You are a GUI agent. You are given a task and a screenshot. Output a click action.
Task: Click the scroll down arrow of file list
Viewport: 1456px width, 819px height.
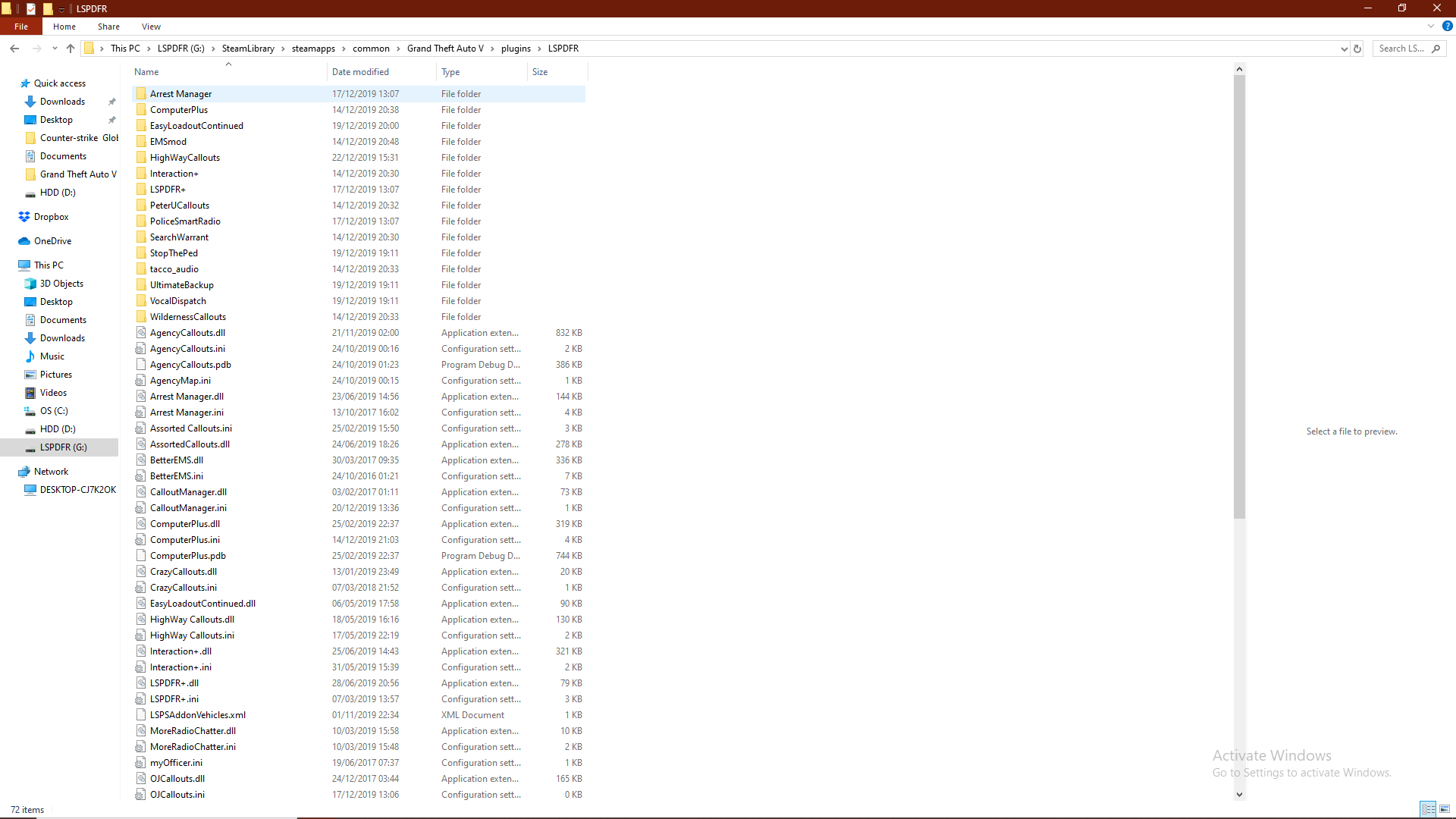coord(1239,795)
